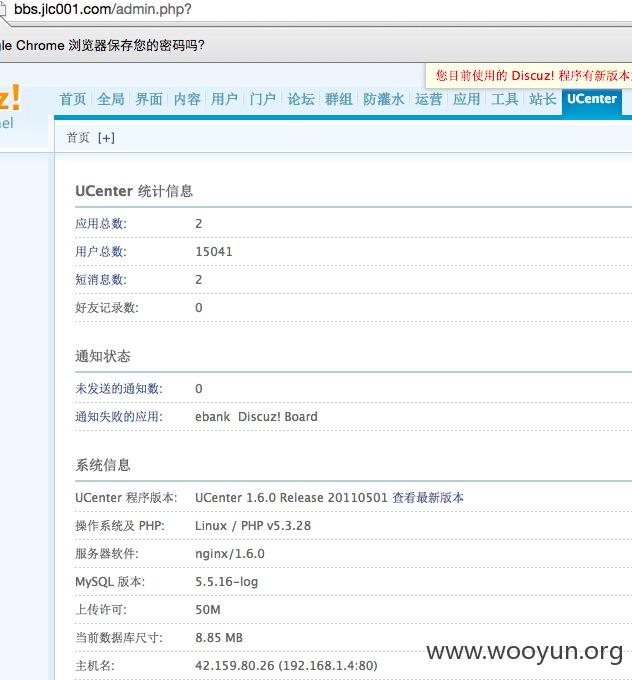
Task: Open the 工具 tab
Action: tap(504, 99)
